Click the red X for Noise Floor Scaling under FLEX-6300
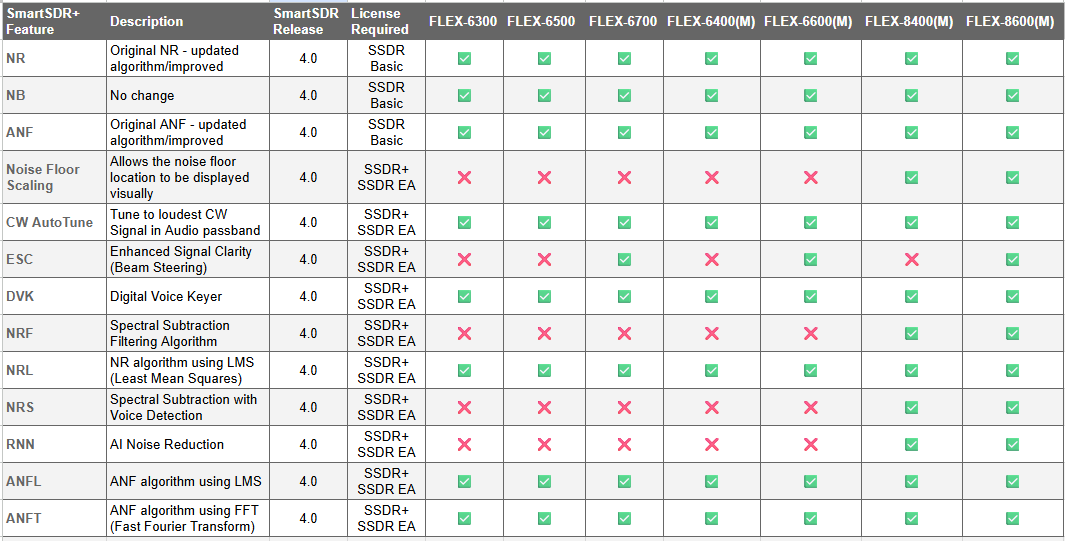 coord(465,178)
